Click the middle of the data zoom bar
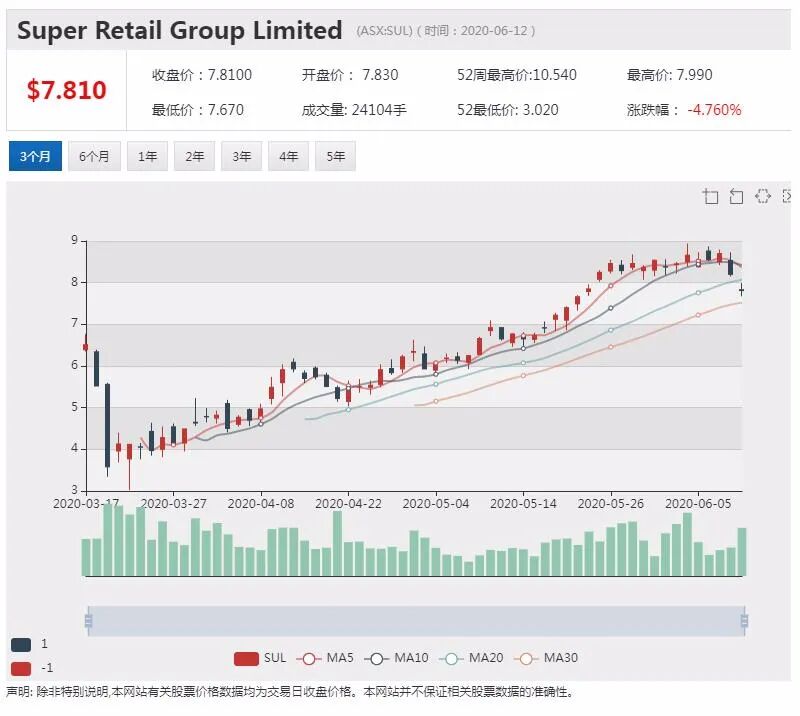The image size is (800, 716). coord(416,621)
